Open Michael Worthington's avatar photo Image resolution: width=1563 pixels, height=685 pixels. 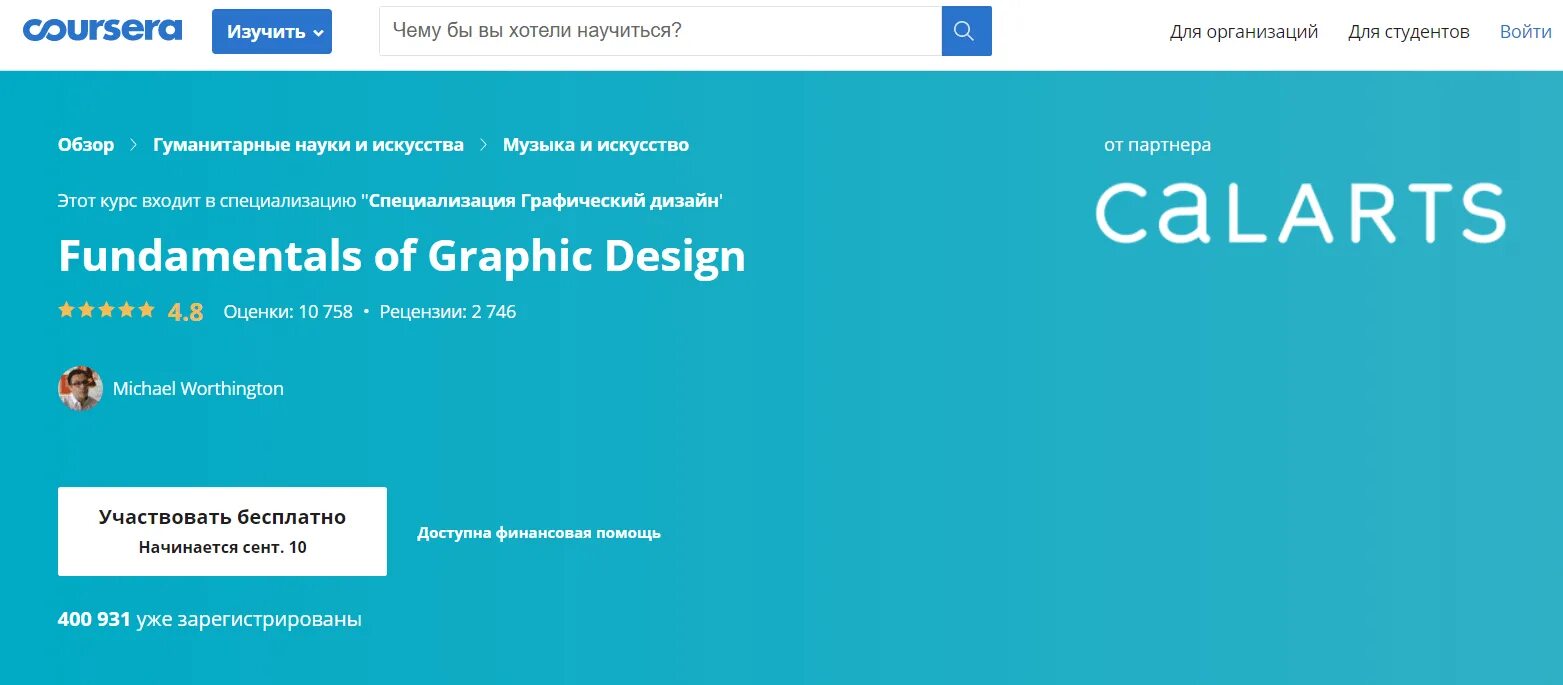tap(80, 388)
